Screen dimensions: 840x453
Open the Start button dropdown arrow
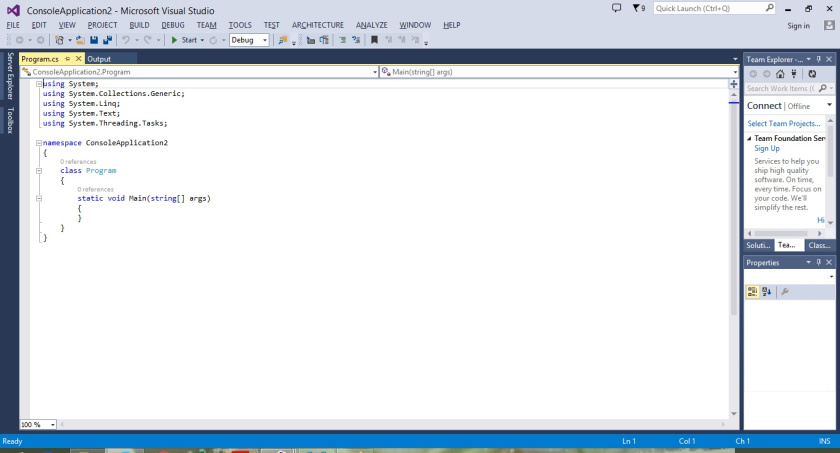(202, 40)
